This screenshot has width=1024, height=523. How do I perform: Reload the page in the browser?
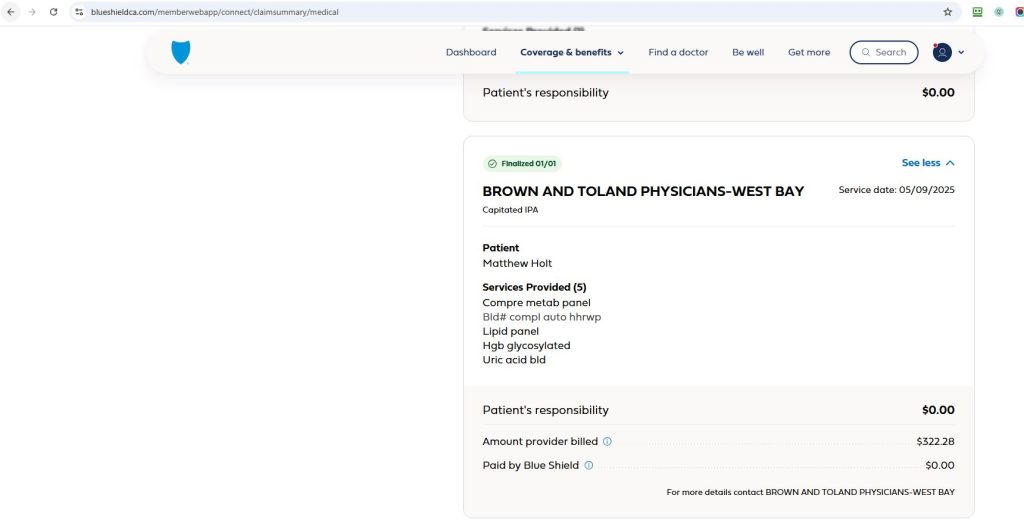tap(54, 12)
